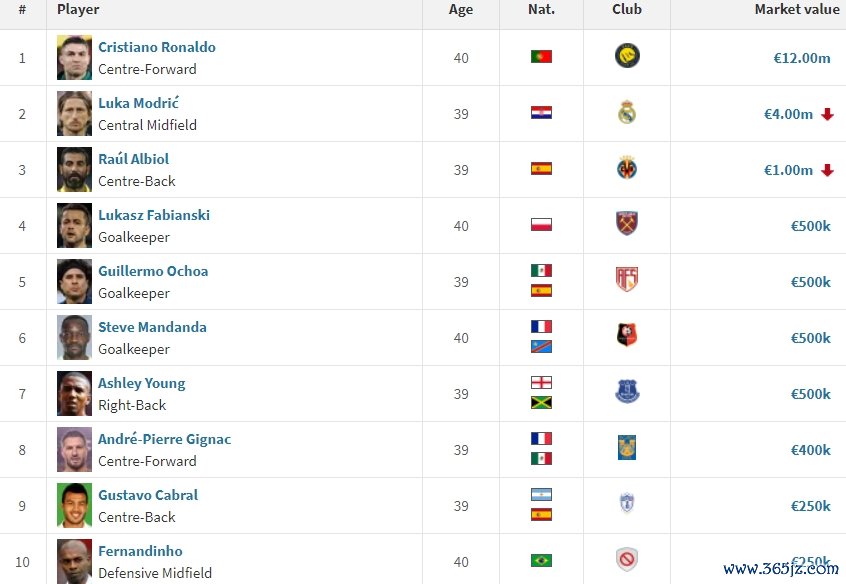Sort by the Market value header
This screenshot has width=846, height=584.
[x=796, y=10]
